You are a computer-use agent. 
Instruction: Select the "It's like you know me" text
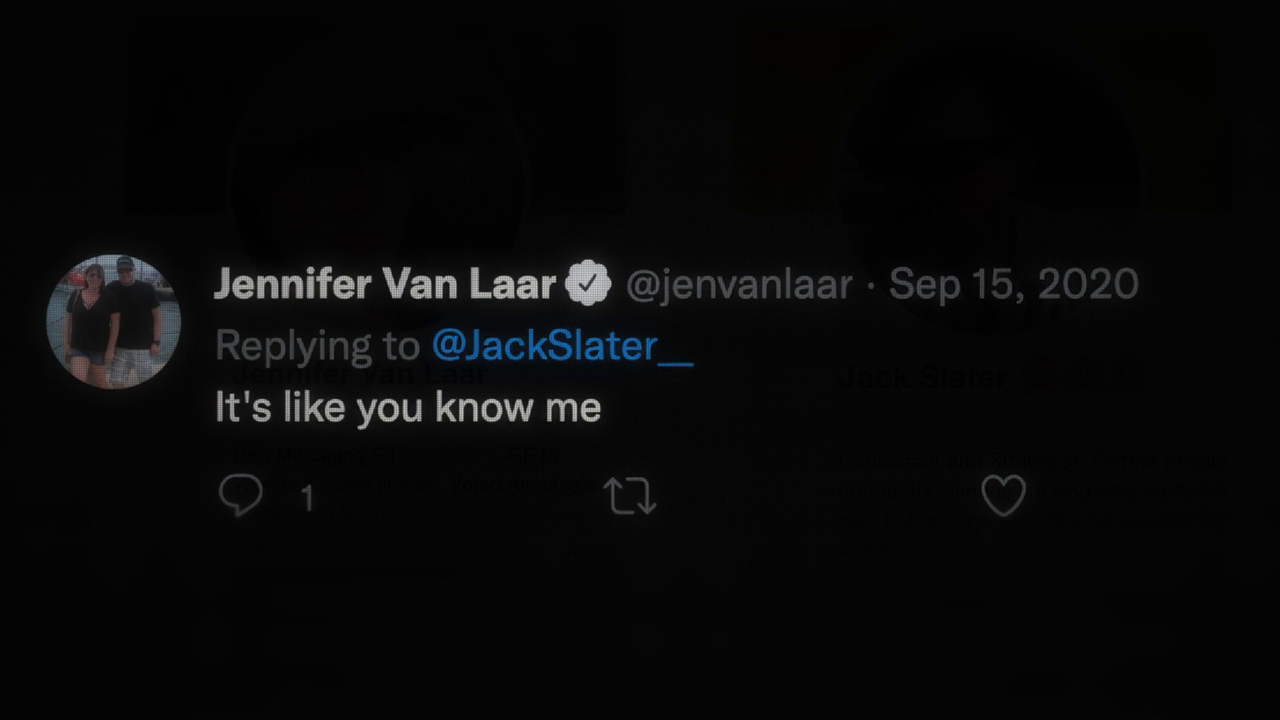pos(408,408)
